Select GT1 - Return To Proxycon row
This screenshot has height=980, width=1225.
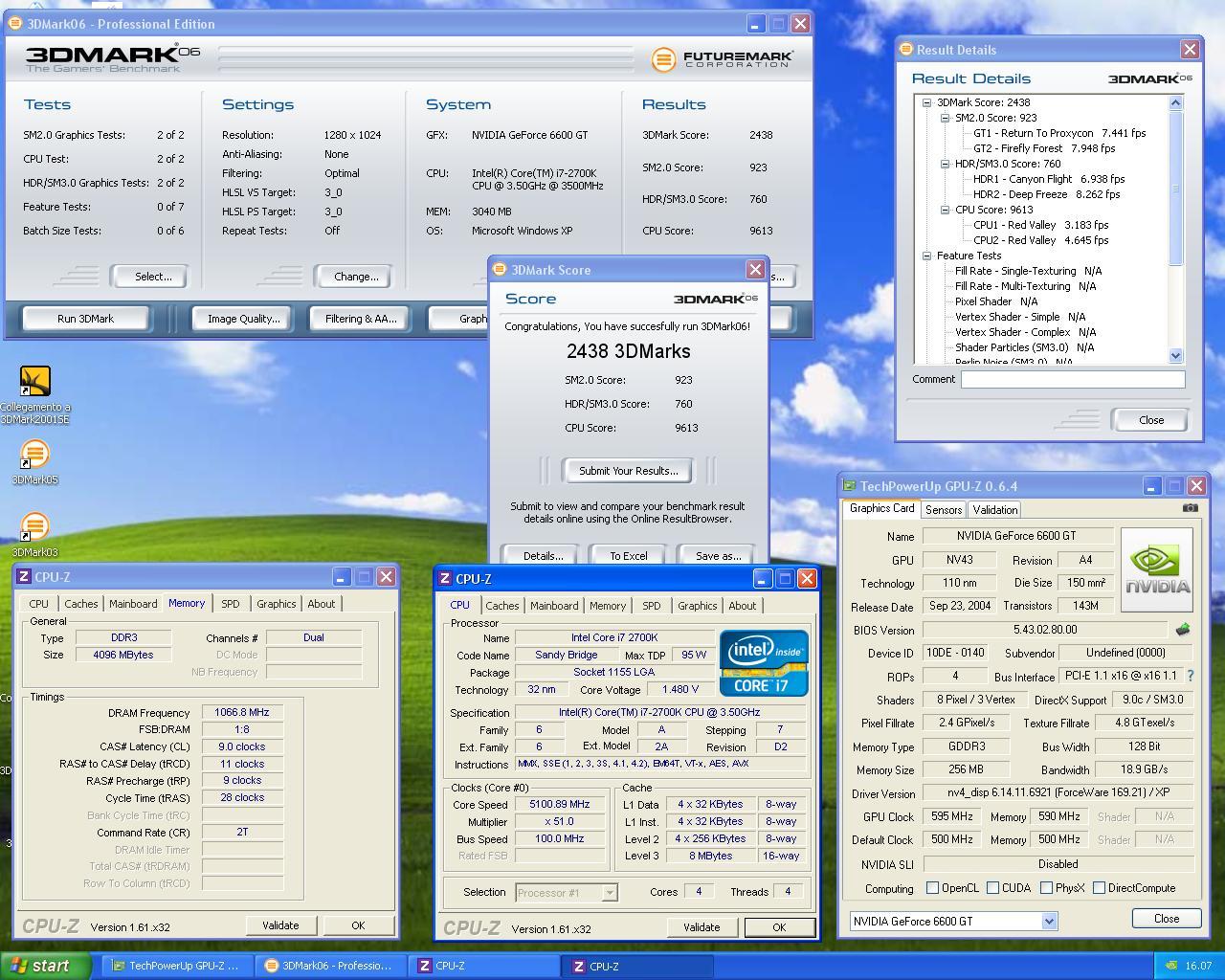tap(1058, 133)
